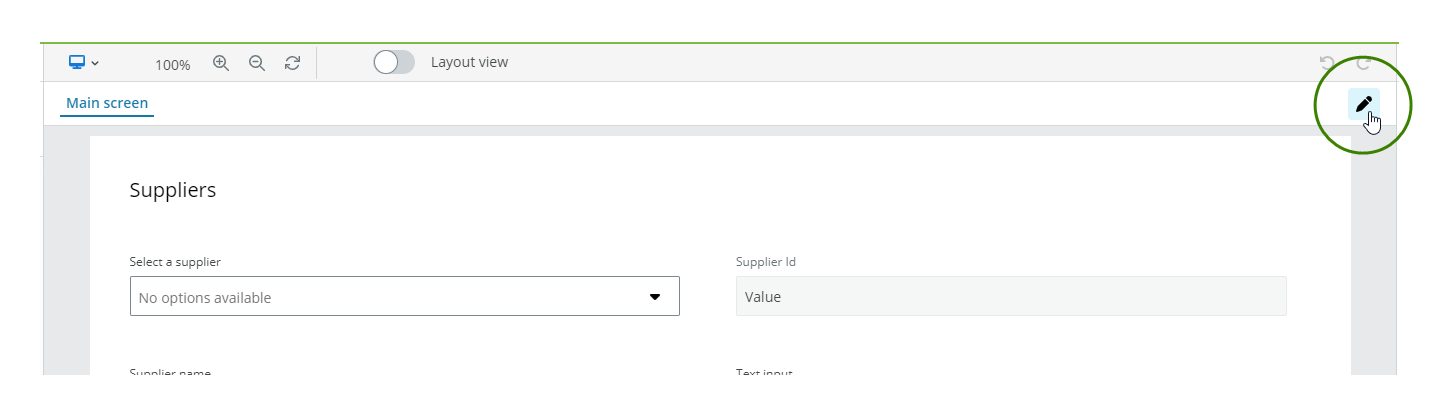Zoom in with the magnifier plus icon
Screen dimensions: 1439x415
pos(221,63)
